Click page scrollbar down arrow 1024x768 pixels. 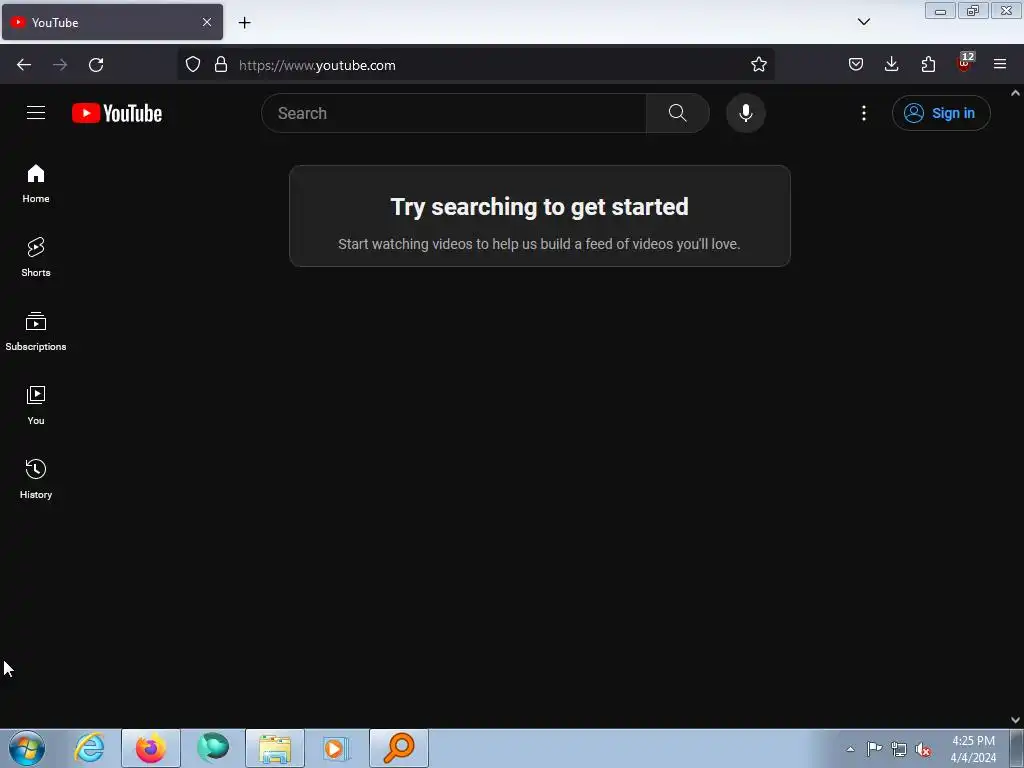click(1016, 720)
